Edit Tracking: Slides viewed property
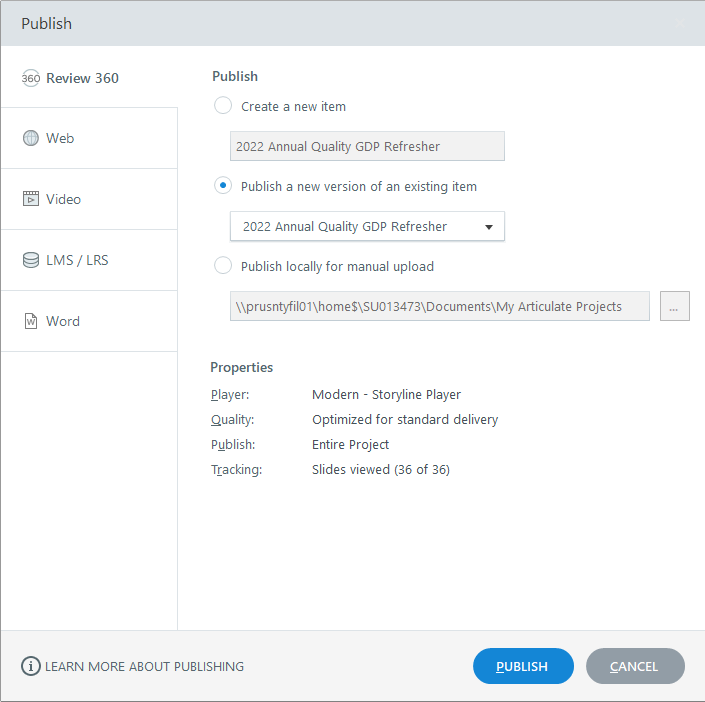 [x=380, y=469]
